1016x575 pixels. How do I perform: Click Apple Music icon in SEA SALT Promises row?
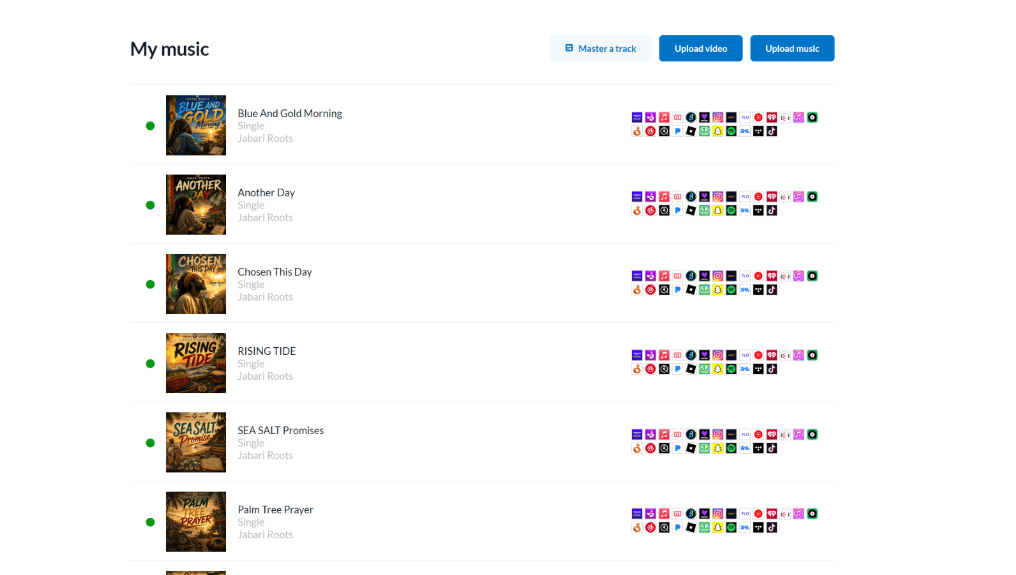pos(664,434)
